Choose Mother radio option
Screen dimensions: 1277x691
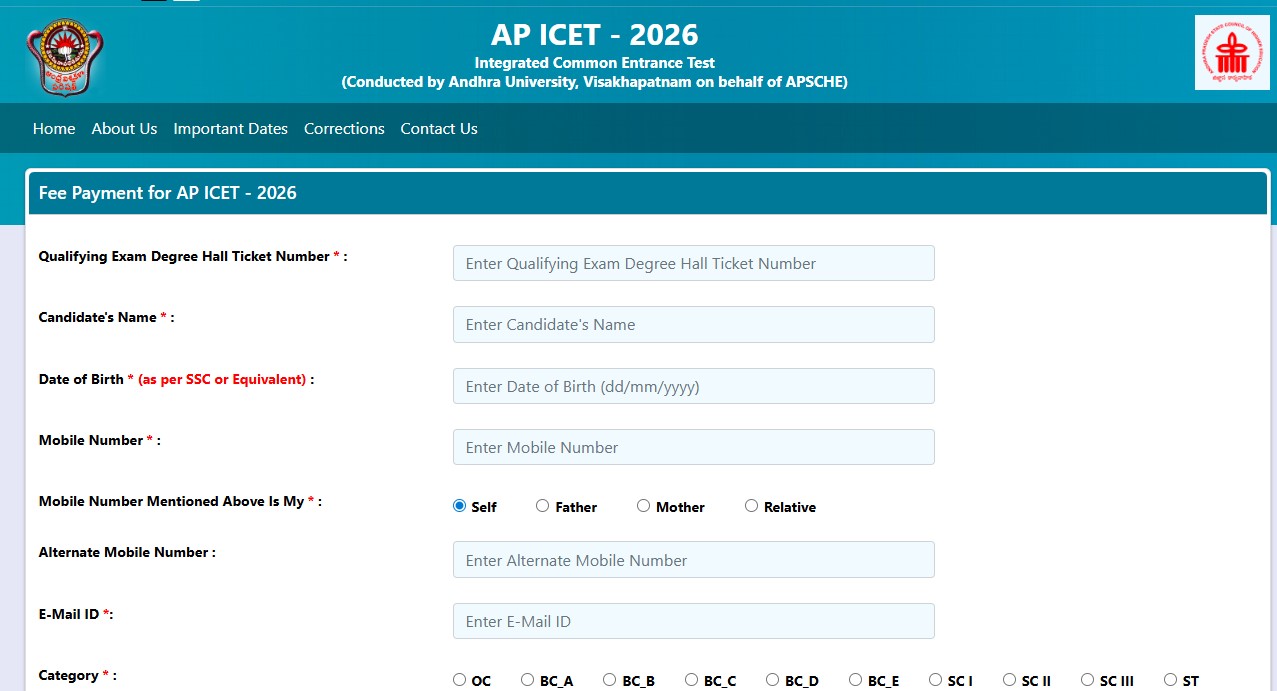644,506
